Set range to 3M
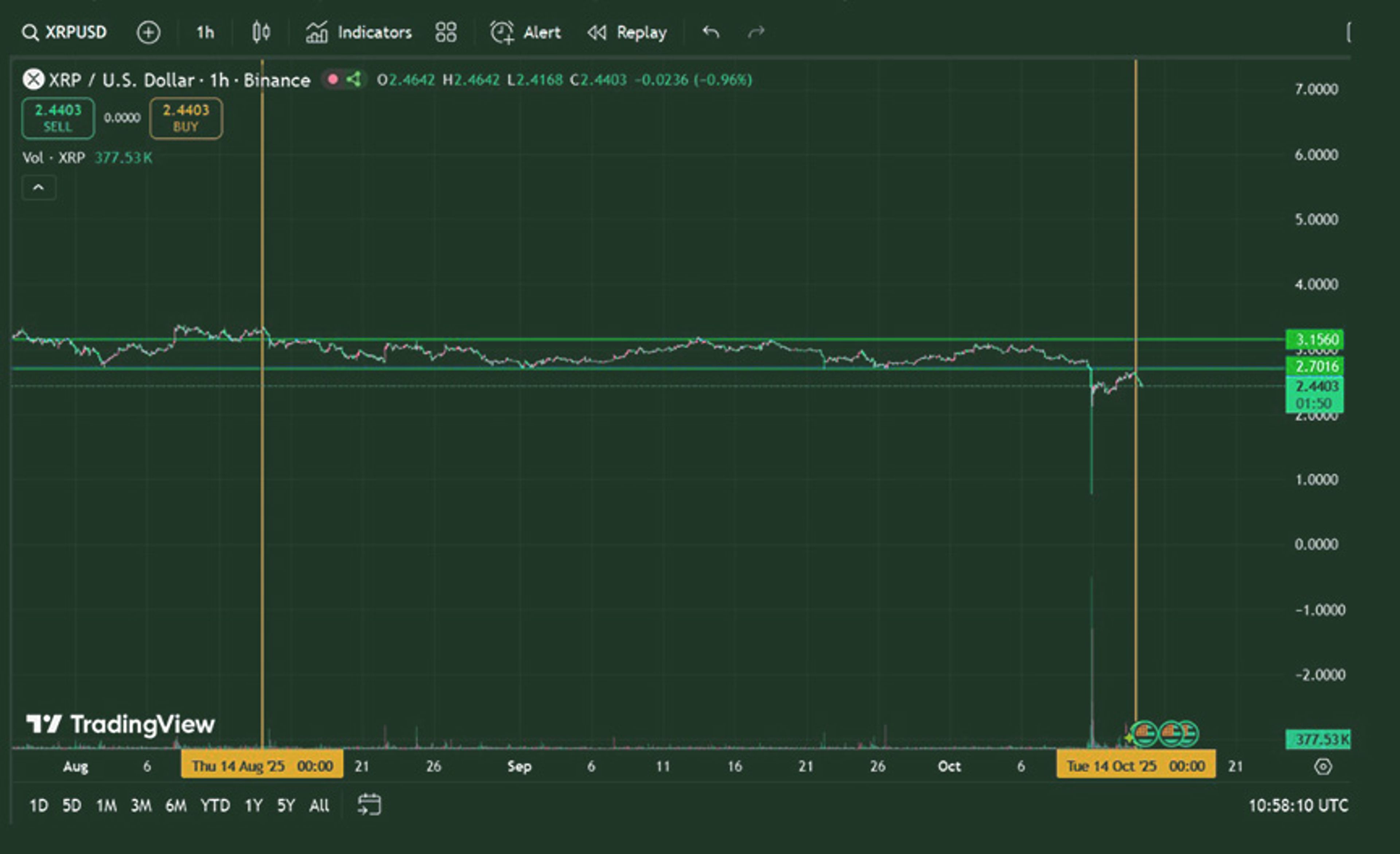Screen dimensions: 1400x854 click(141, 805)
